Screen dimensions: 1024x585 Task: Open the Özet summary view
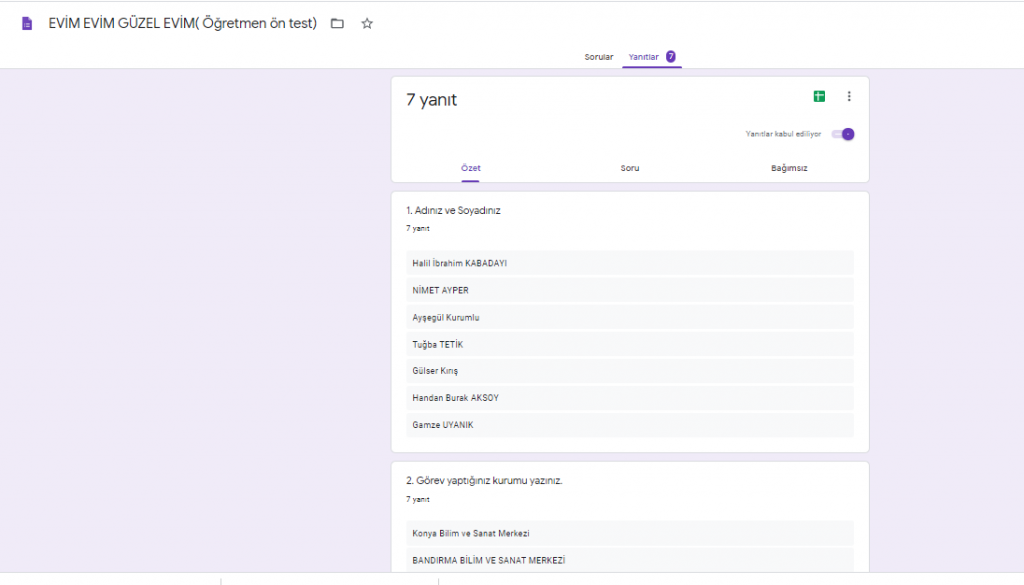(470, 168)
